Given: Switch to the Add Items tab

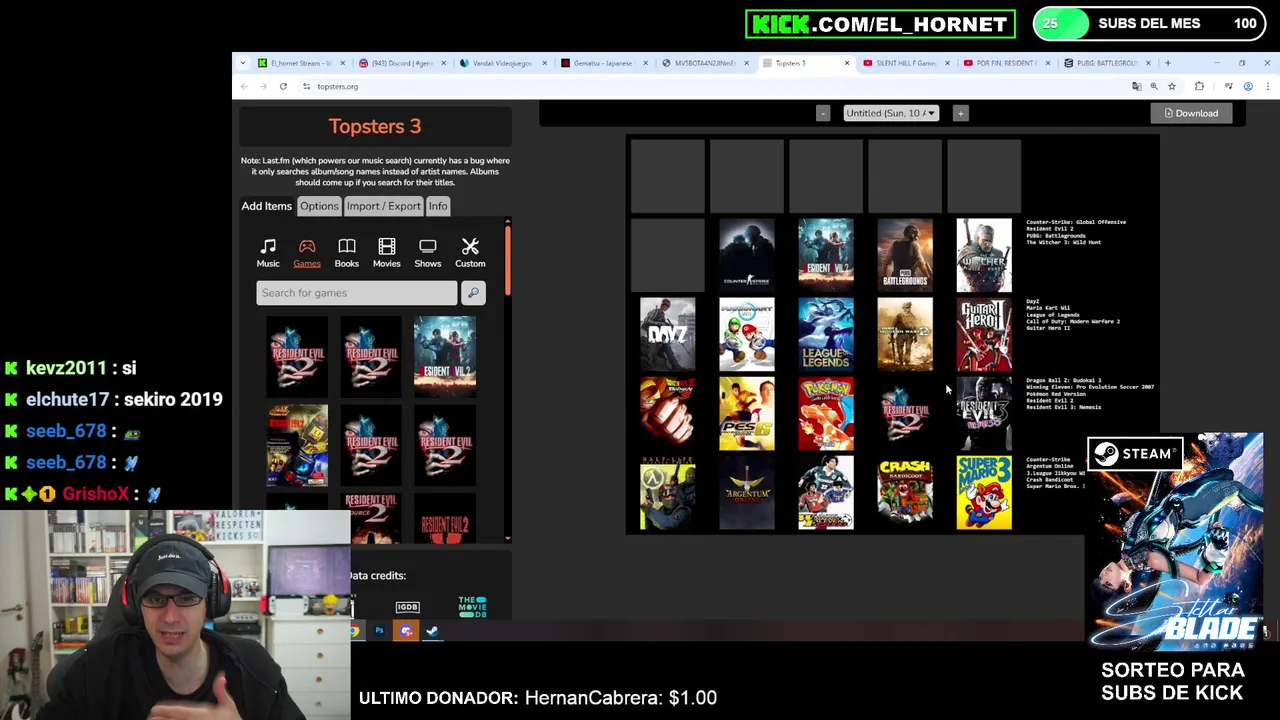Looking at the screenshot, I should click(x=266, y=206).
